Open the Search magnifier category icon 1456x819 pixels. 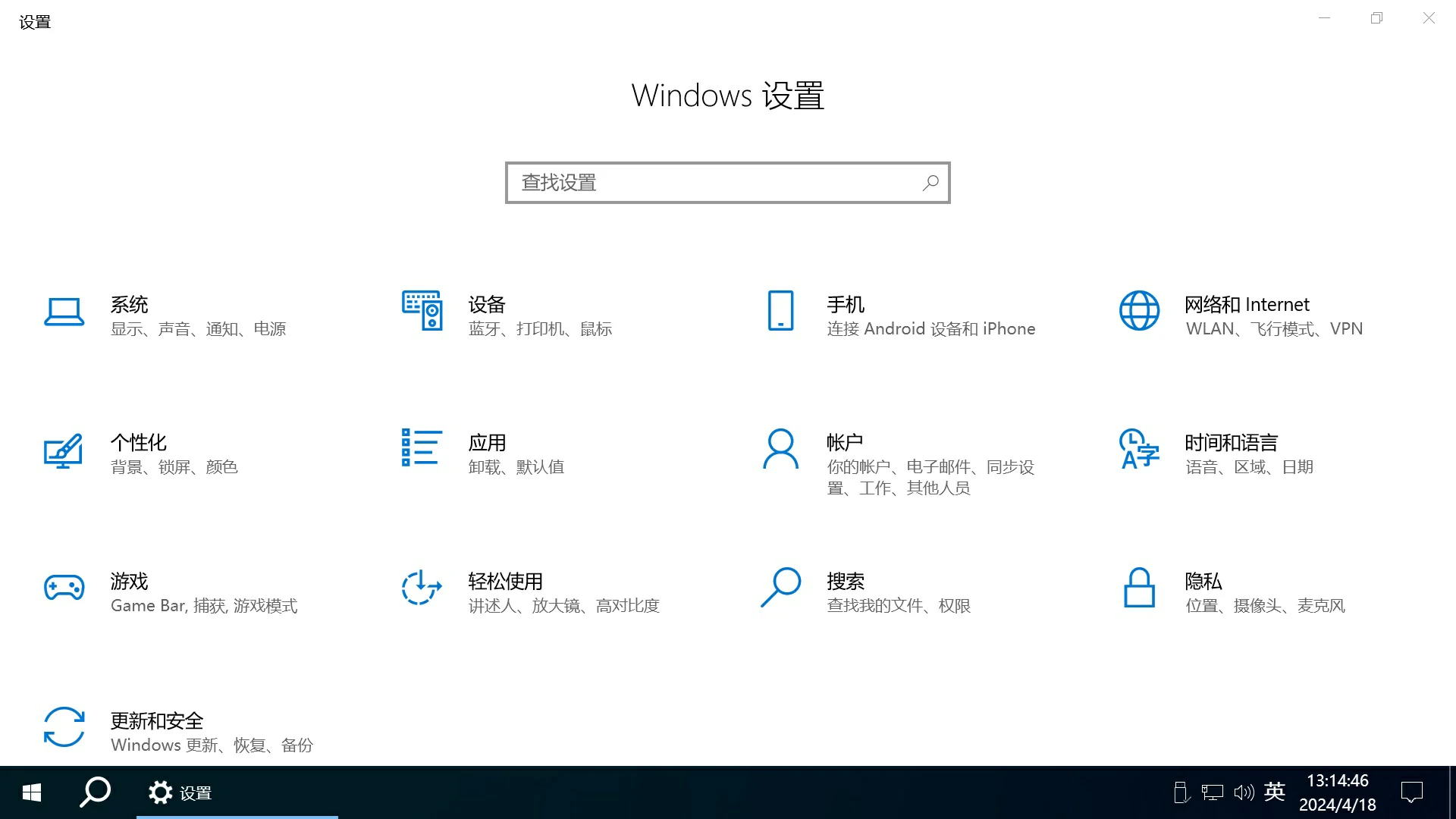pyautogui.click(x=780, y=588)
